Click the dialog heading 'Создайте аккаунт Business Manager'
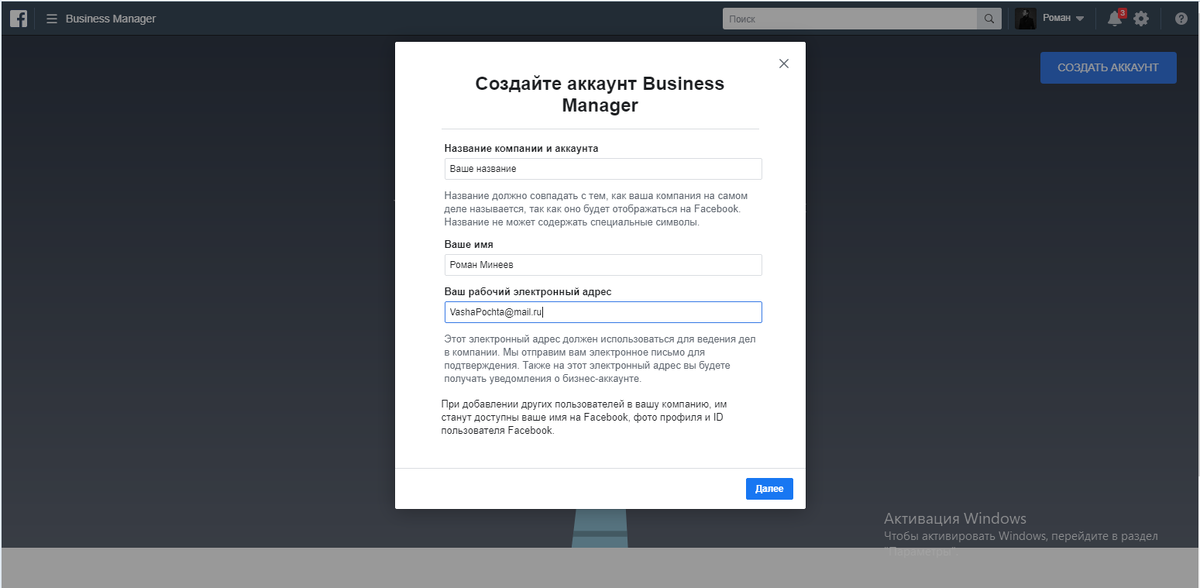 point(600,94)
